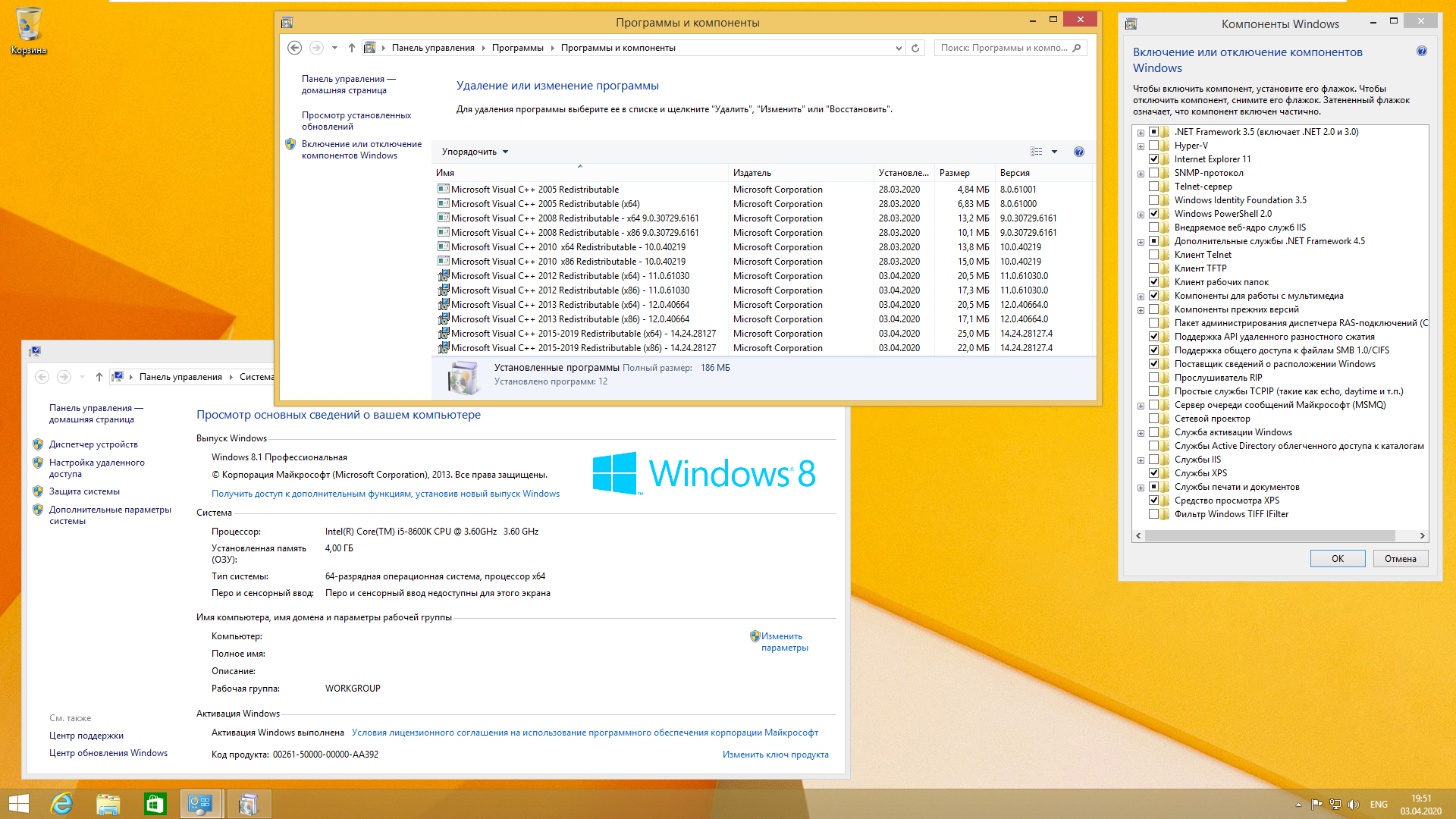Expand Hyper-V tree node
The height and width of the screenshot is (819, 1456).
click(1141, 146)
